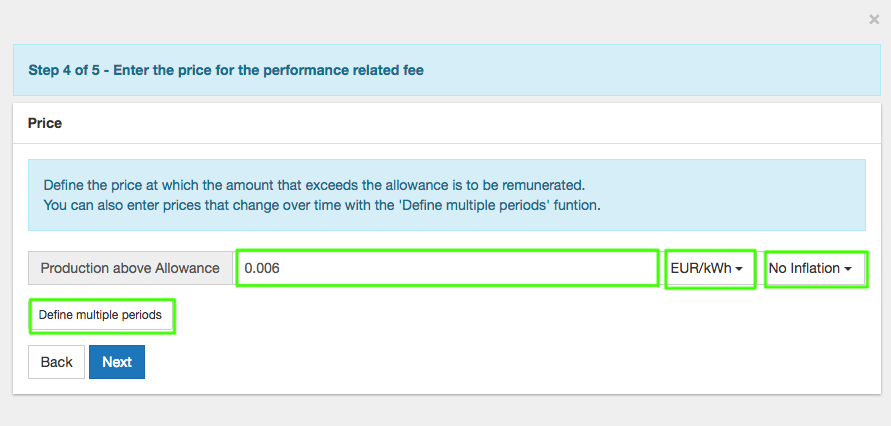Click the 'Define the price' instruction line
This screenshot has height=426, width=891.
pyautogui.click(x=313, y=185)
